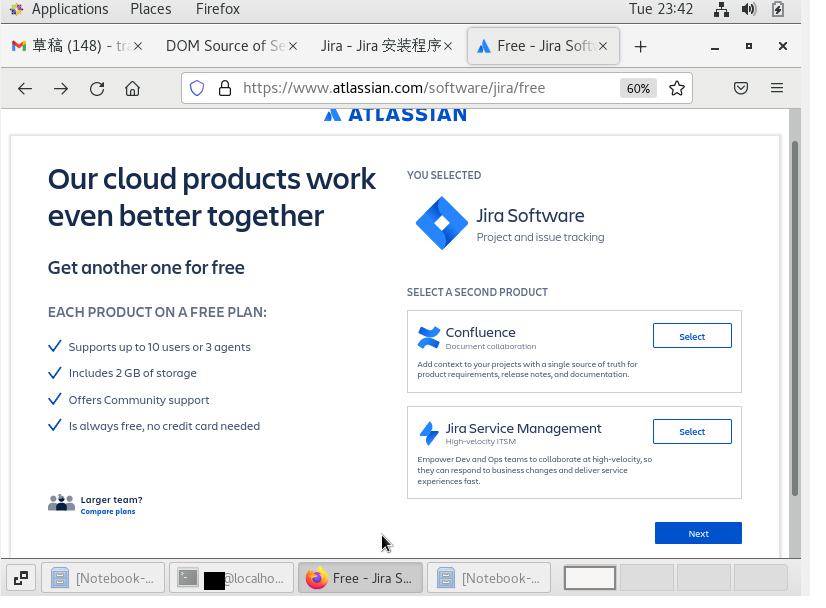Switch to first Notebook taskbar window
This screenshot has width=826, height=608.
[103, 578]
